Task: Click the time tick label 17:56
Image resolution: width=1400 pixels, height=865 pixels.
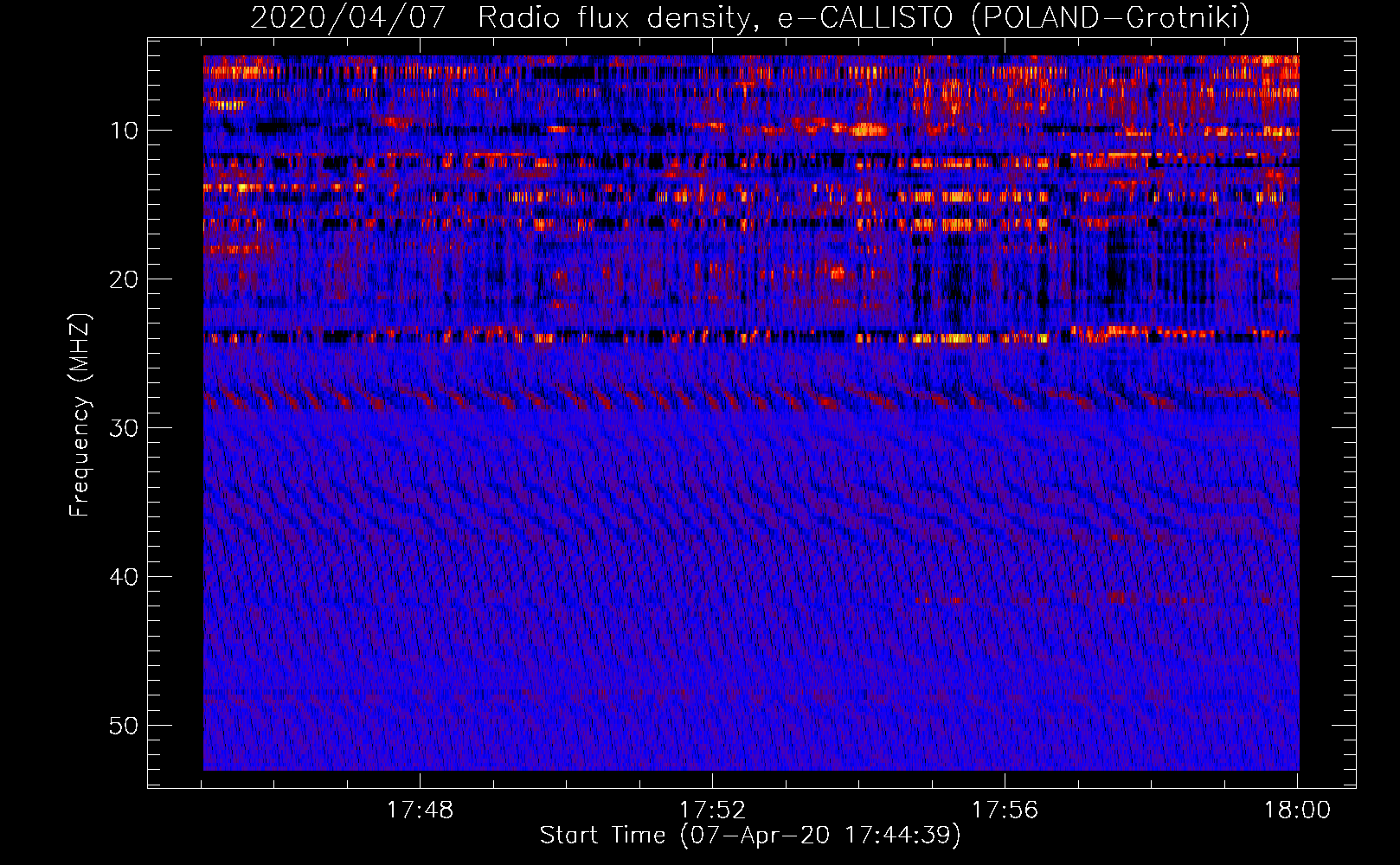Action: 1005,811
